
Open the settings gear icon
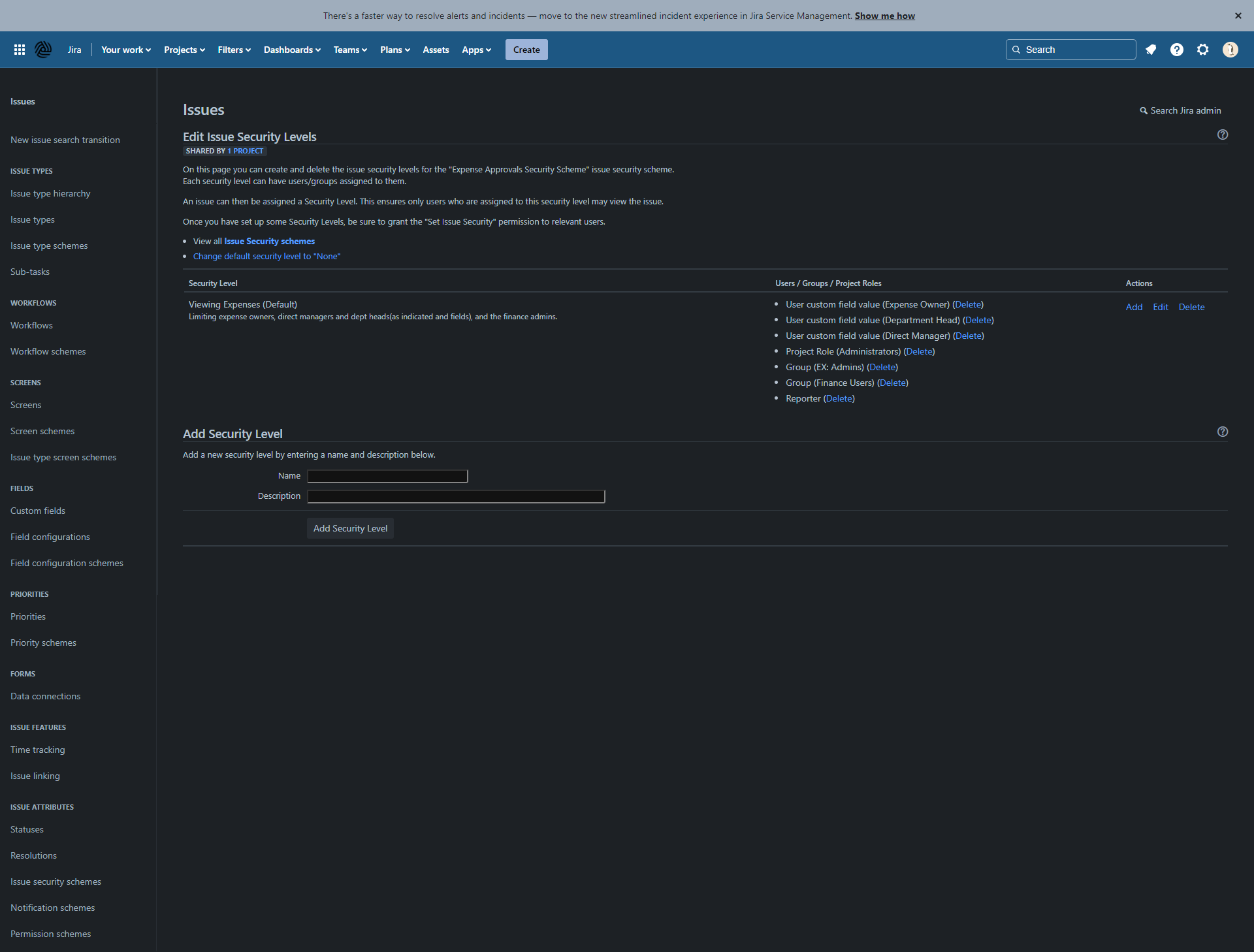coord(1203,50)
